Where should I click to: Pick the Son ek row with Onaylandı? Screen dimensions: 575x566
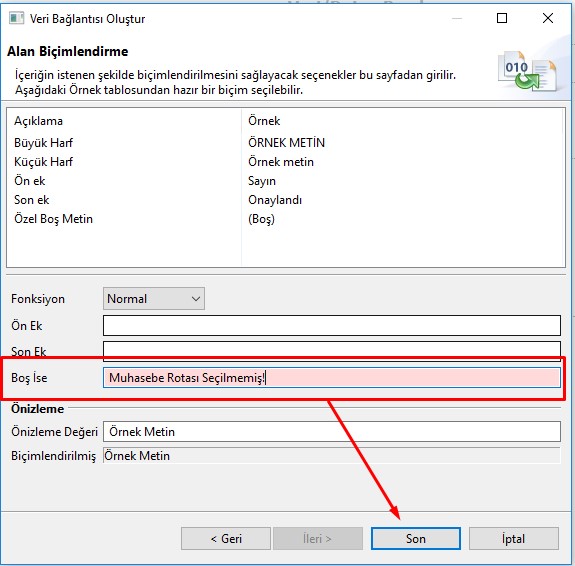point(286,200)
